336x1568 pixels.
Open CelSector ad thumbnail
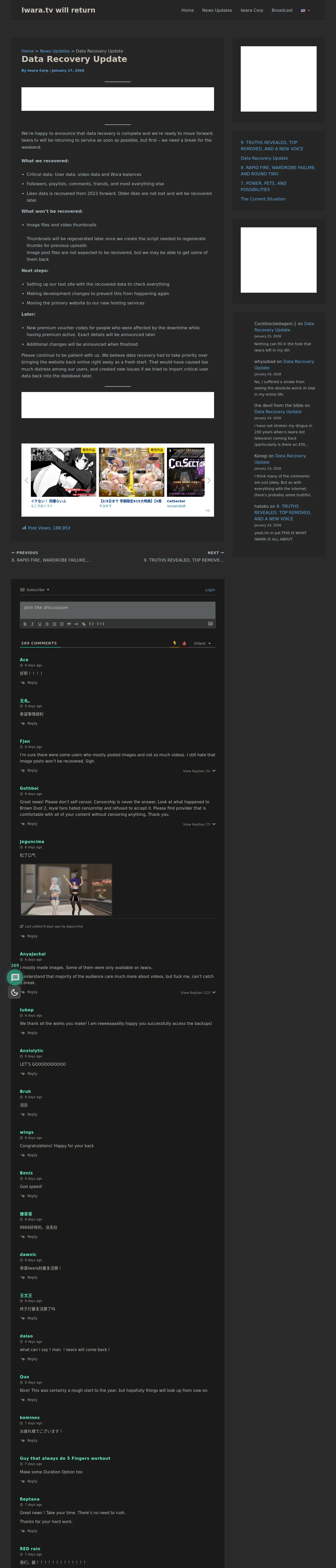[185, 472]
